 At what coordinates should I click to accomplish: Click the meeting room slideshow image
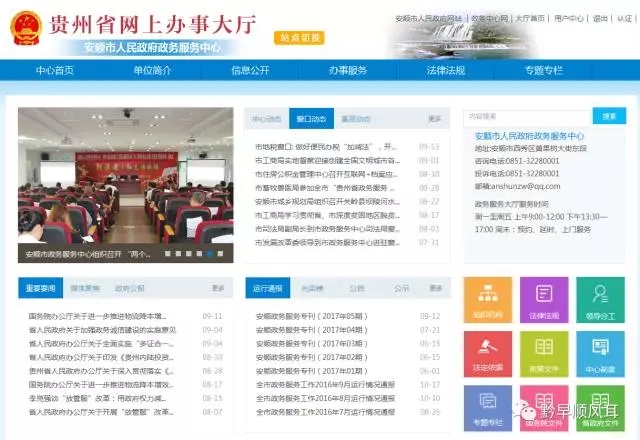click(126, 176)
